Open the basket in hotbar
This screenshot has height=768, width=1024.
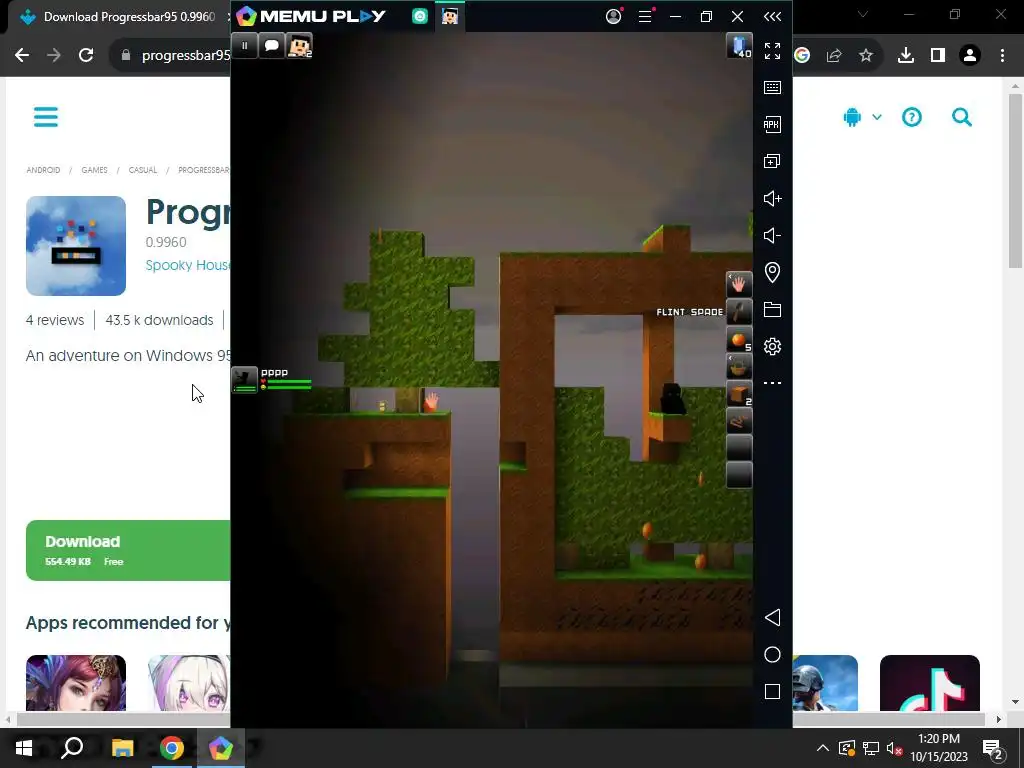pyautogui.click(x=739, y=367)
